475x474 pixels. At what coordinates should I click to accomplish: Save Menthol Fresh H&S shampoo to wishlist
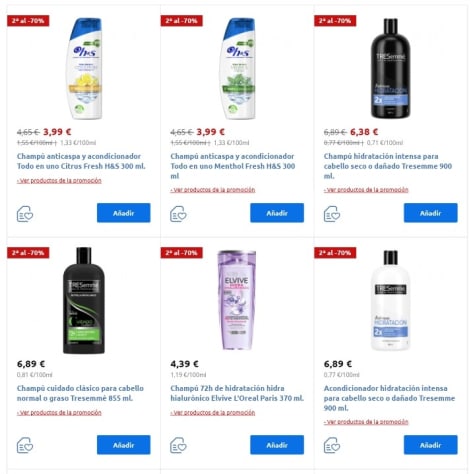tap(178, 214)
